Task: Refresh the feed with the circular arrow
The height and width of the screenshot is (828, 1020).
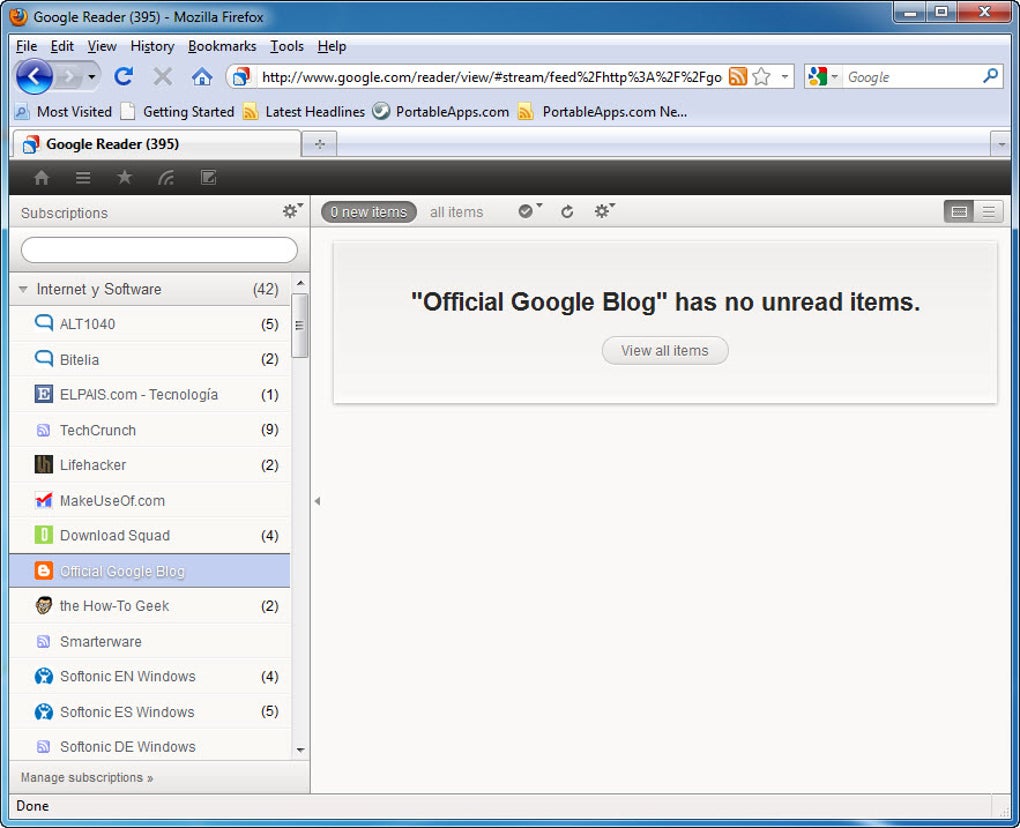Action: click(567, 211)
